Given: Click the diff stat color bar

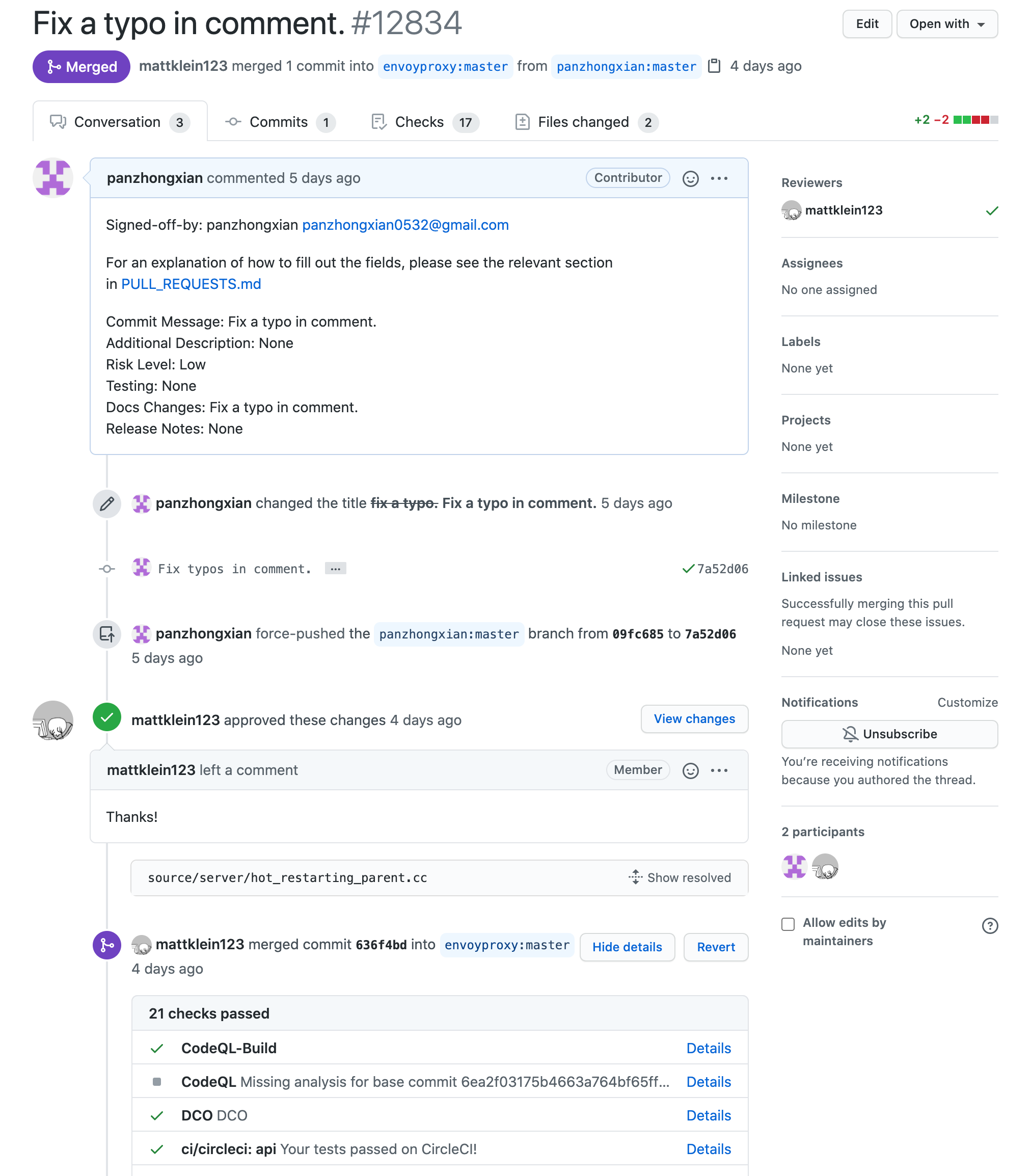Looking at the screenshot, I should pyautogui.click(x=975, y=120).
